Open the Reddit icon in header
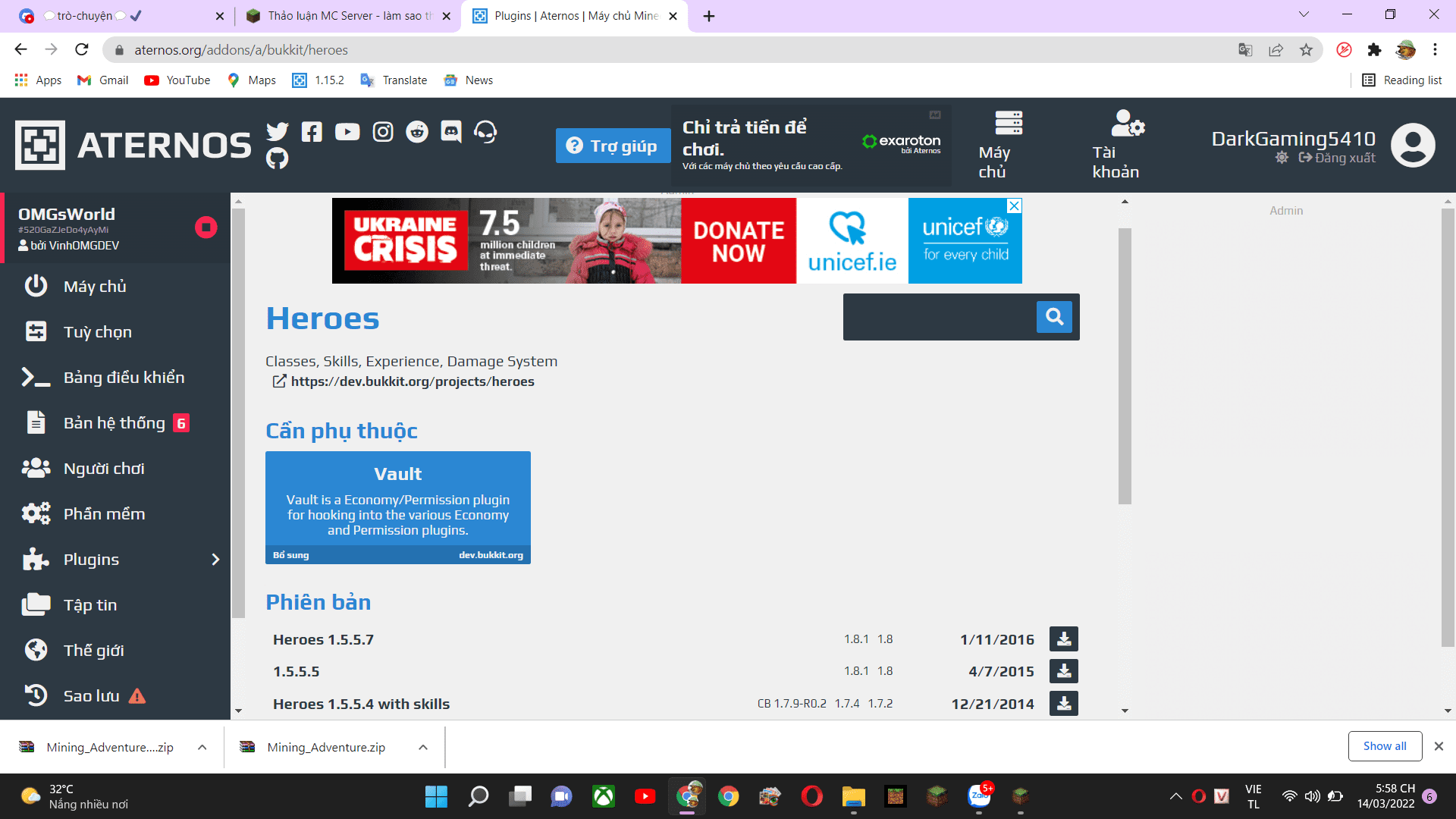 pos(417,132)
